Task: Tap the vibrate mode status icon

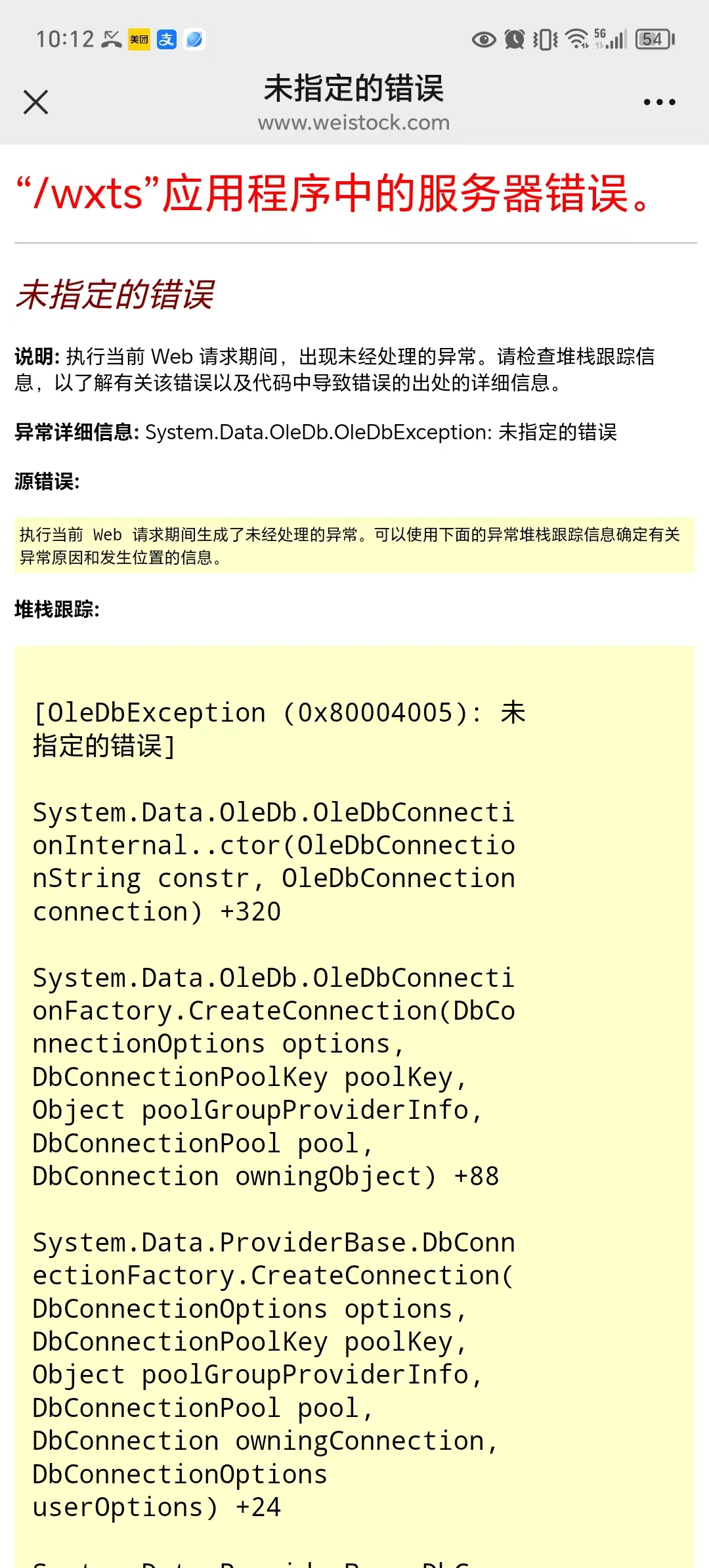Action: [545, 40]
